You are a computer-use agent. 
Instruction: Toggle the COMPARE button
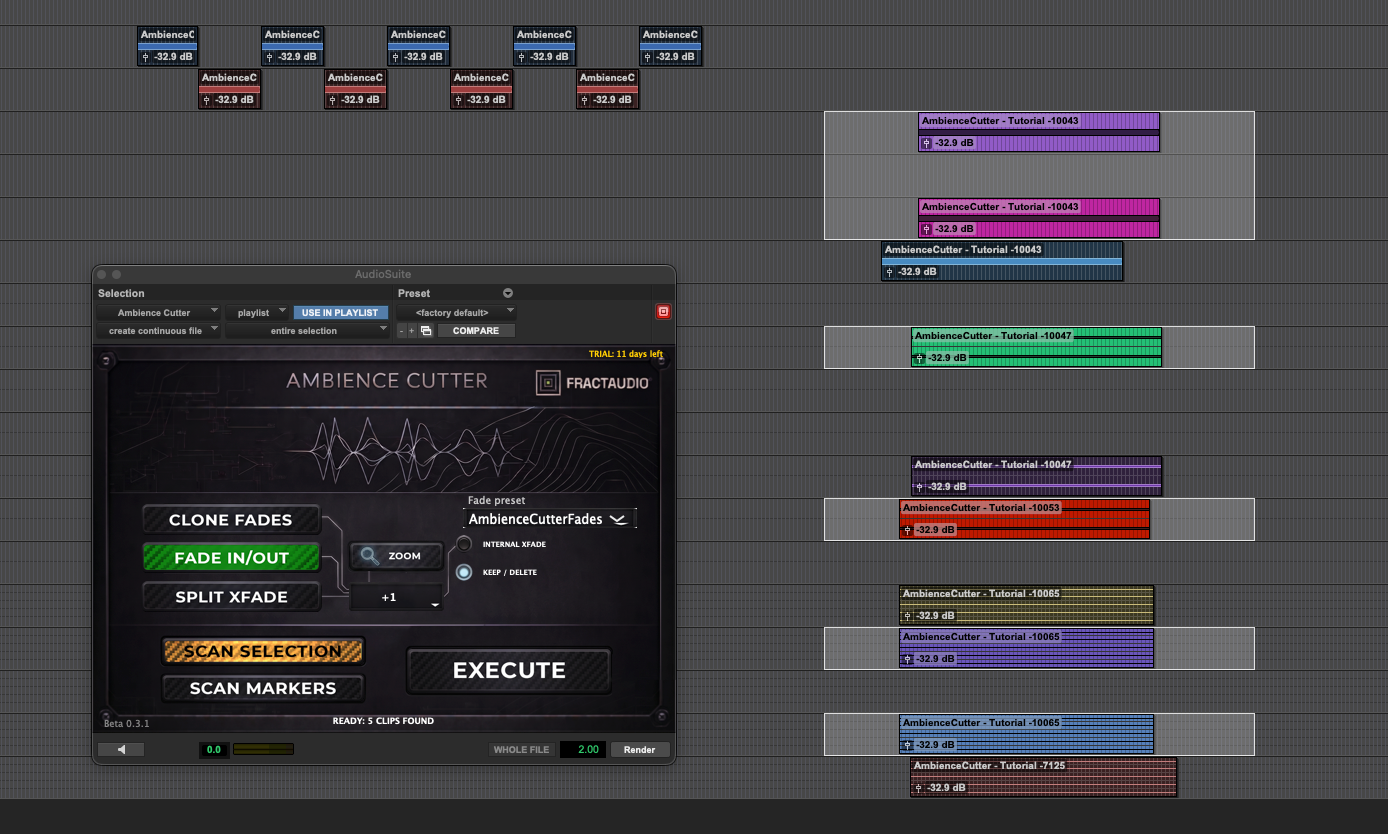pyautogui.click(x=476, y=331)
